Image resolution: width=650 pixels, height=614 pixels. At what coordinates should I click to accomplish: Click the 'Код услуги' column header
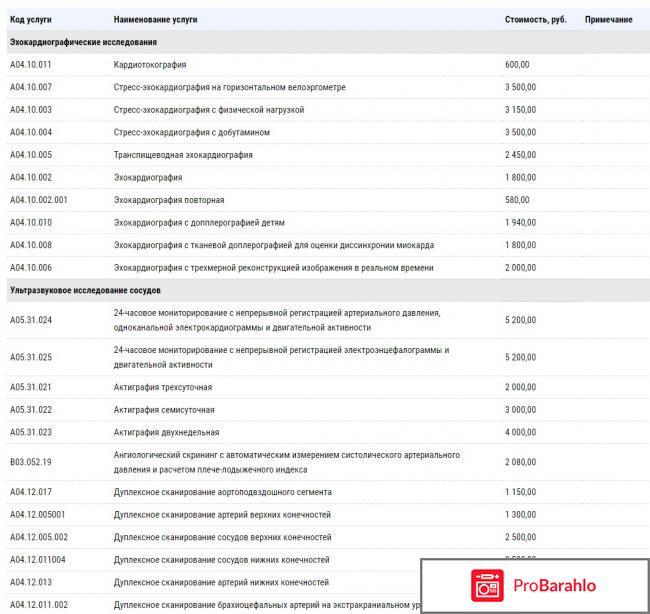coord(31,20)
